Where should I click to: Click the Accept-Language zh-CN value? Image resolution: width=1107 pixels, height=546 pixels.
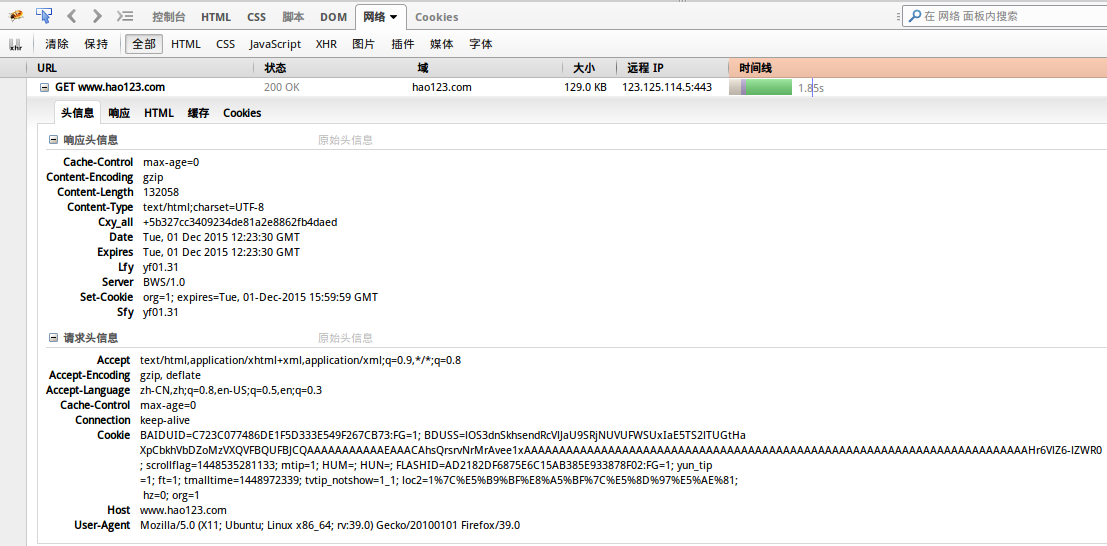(231, 390)
